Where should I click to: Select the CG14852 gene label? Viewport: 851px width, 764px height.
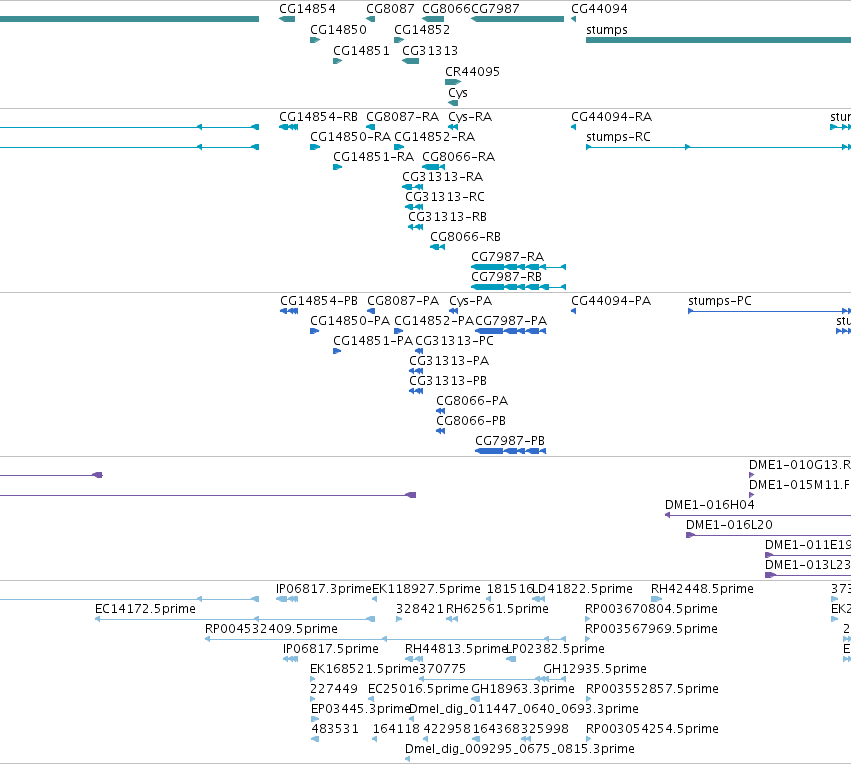pos(422,30)
